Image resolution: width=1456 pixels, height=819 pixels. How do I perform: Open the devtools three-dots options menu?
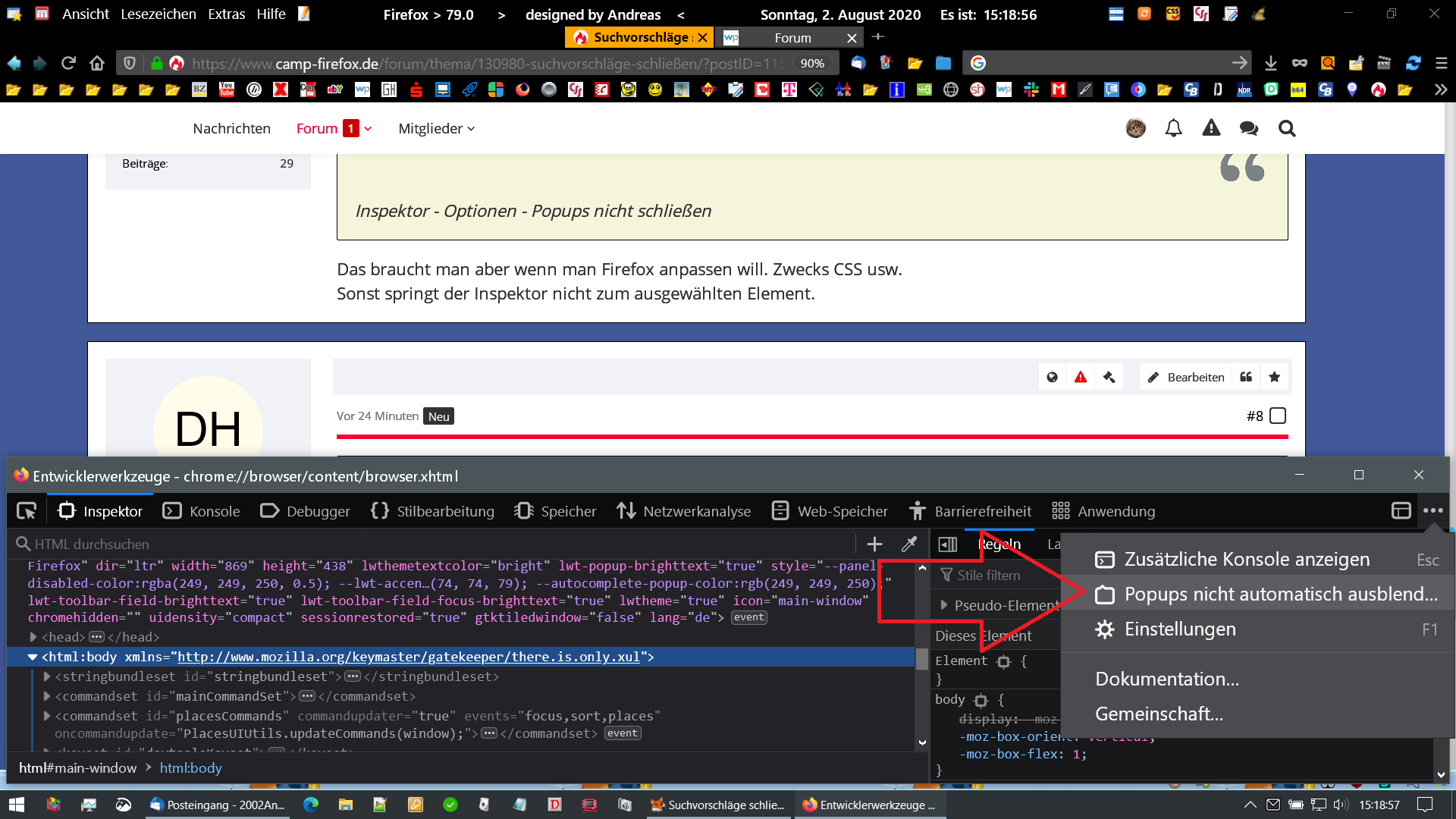[1432, 510]
